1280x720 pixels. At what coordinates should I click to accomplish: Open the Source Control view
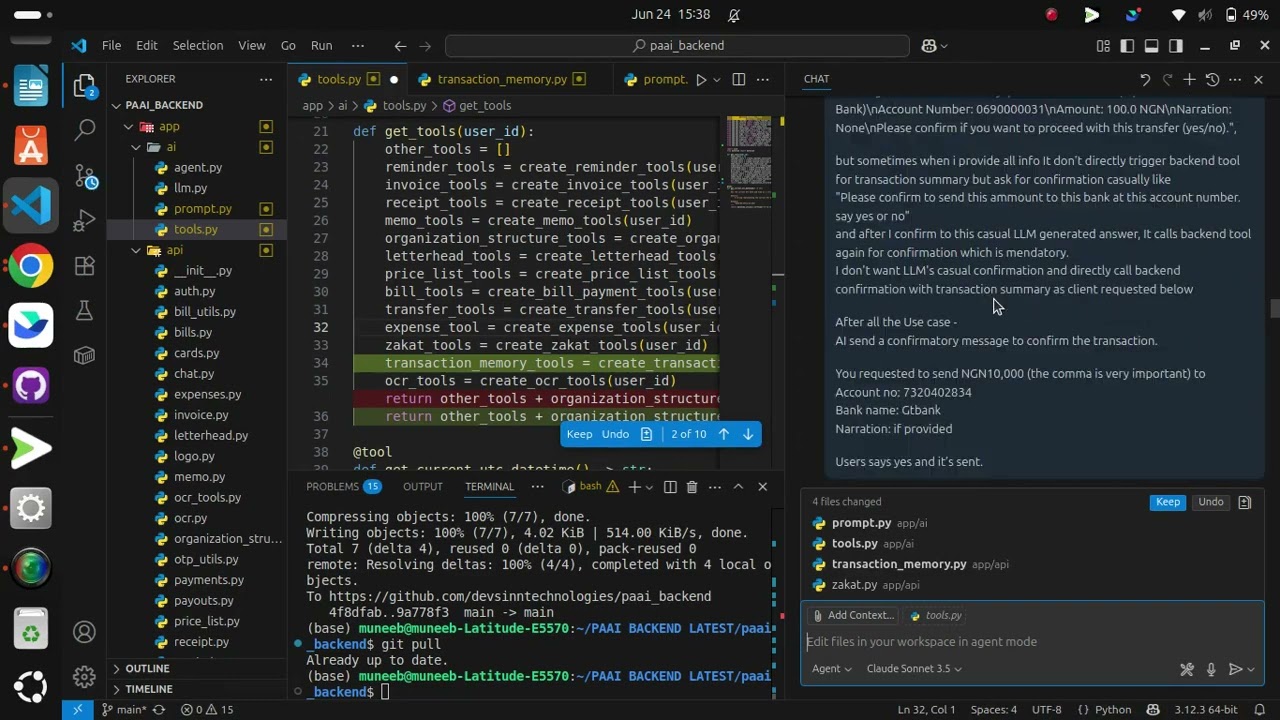point(85,175)
